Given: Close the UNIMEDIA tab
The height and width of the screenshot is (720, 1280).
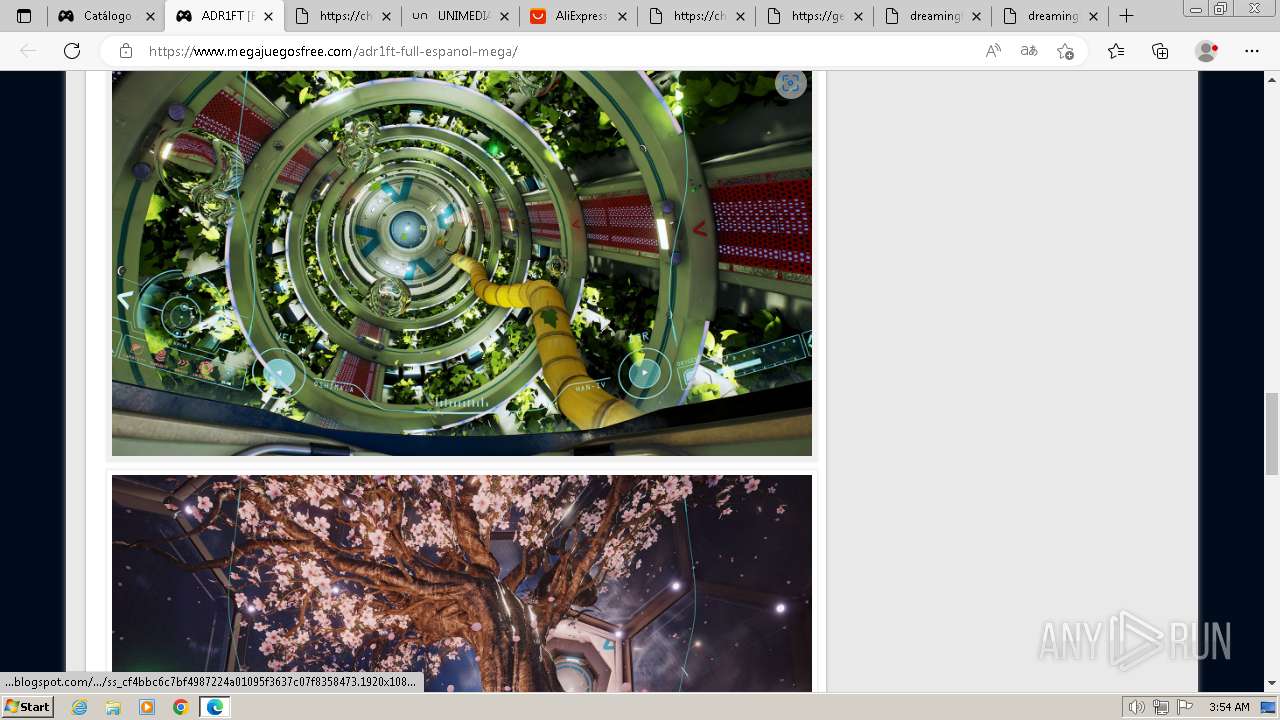Looking at the screenshot, I should [504, 16].
